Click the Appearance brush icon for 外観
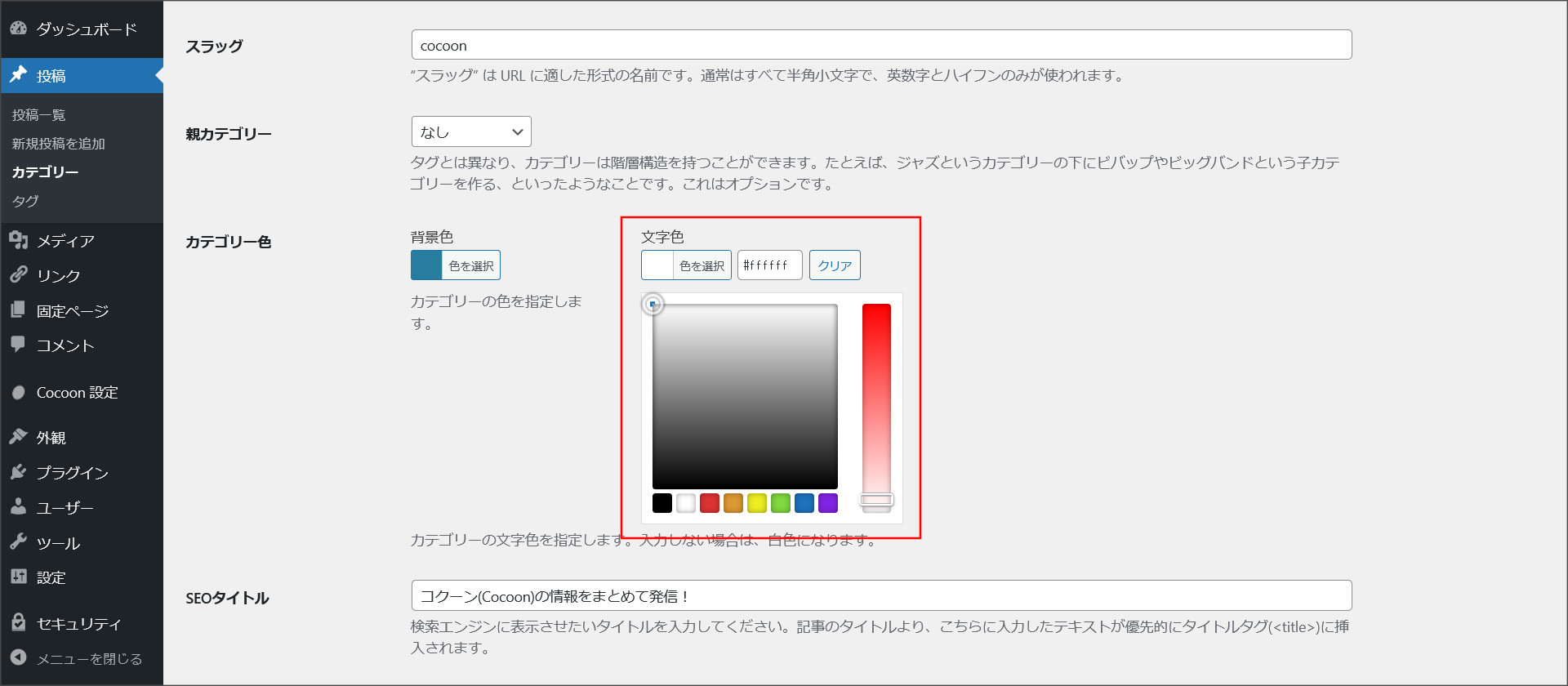The width and height of the screenshot is (1568, 686). point(19,437)
